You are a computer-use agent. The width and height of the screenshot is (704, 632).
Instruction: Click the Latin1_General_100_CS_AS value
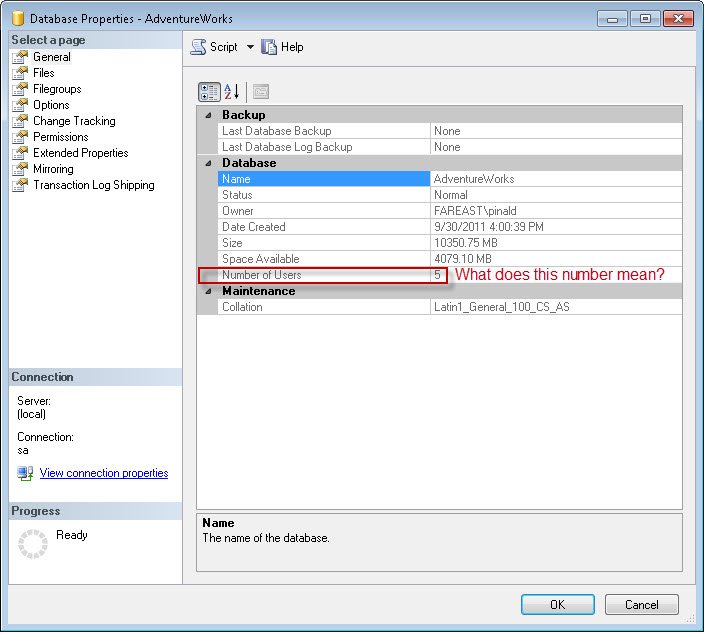pos(502,307)
